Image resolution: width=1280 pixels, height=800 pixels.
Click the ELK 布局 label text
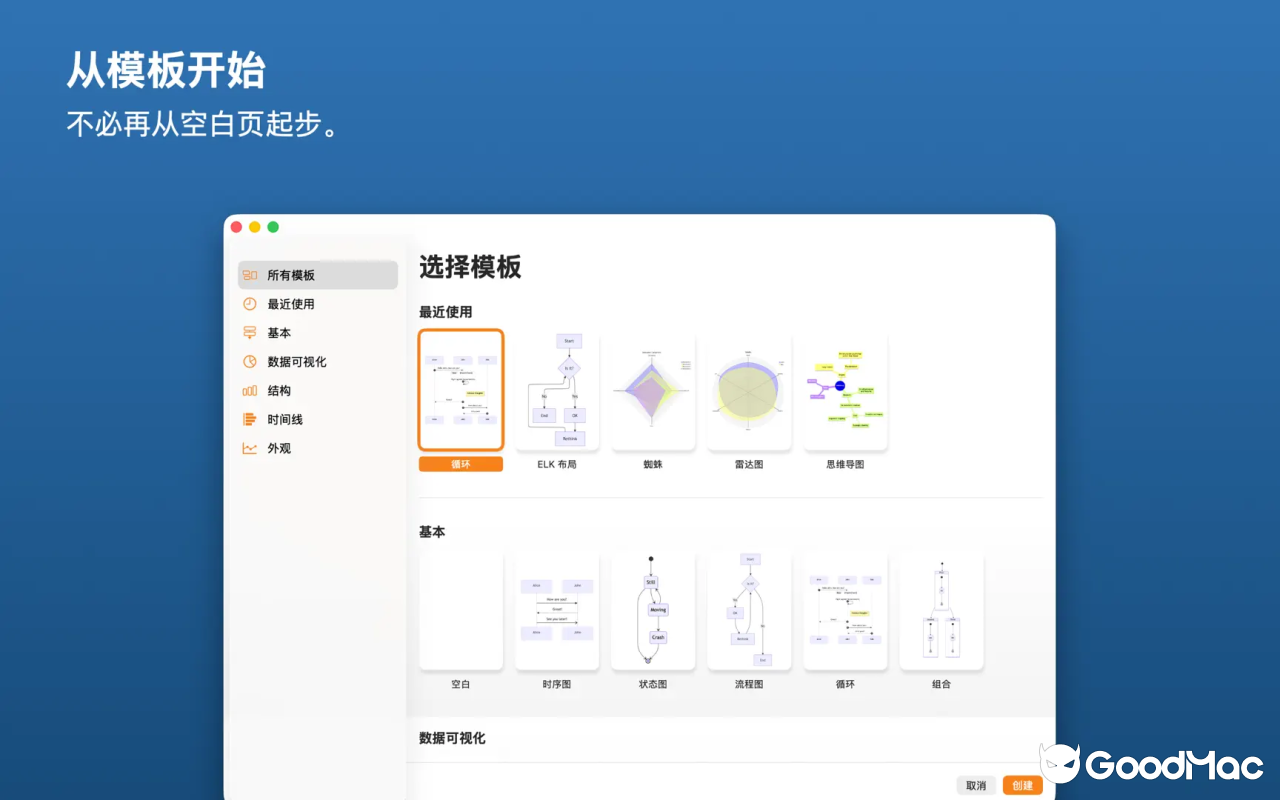pos(557,464)
